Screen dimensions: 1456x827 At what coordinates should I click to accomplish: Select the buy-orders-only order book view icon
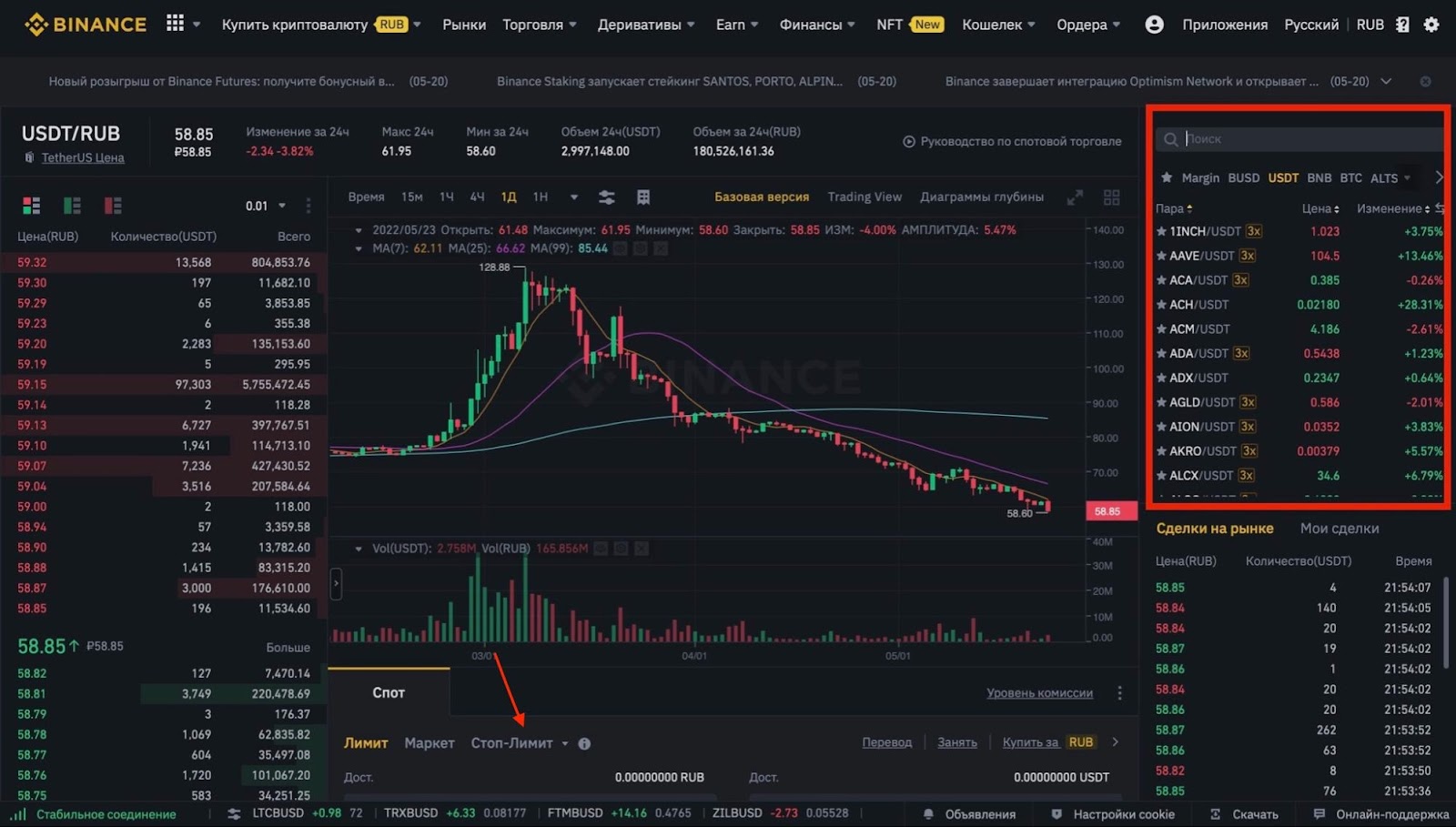click(72, 206)
